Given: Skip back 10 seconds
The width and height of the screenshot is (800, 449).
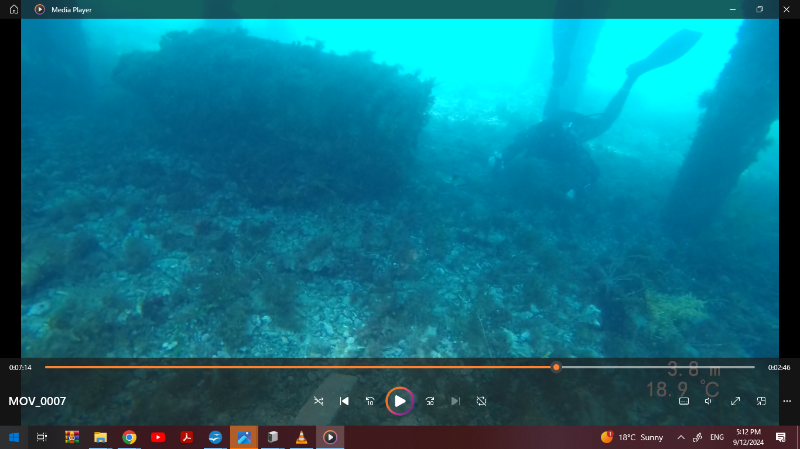Looking at the screenshot, I should 370,401.
